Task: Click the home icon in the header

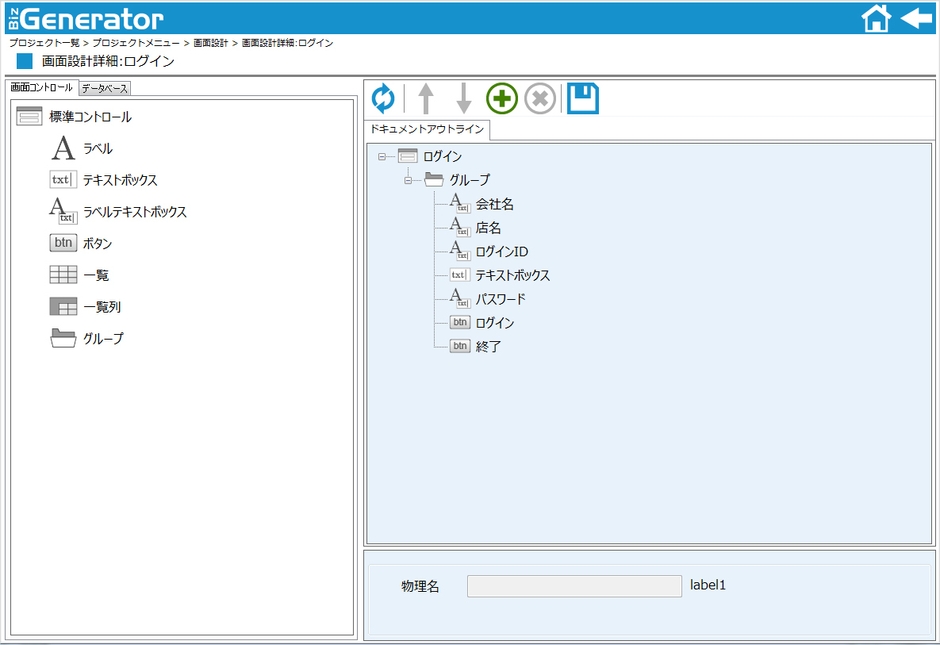Action: tap(876, 17)
